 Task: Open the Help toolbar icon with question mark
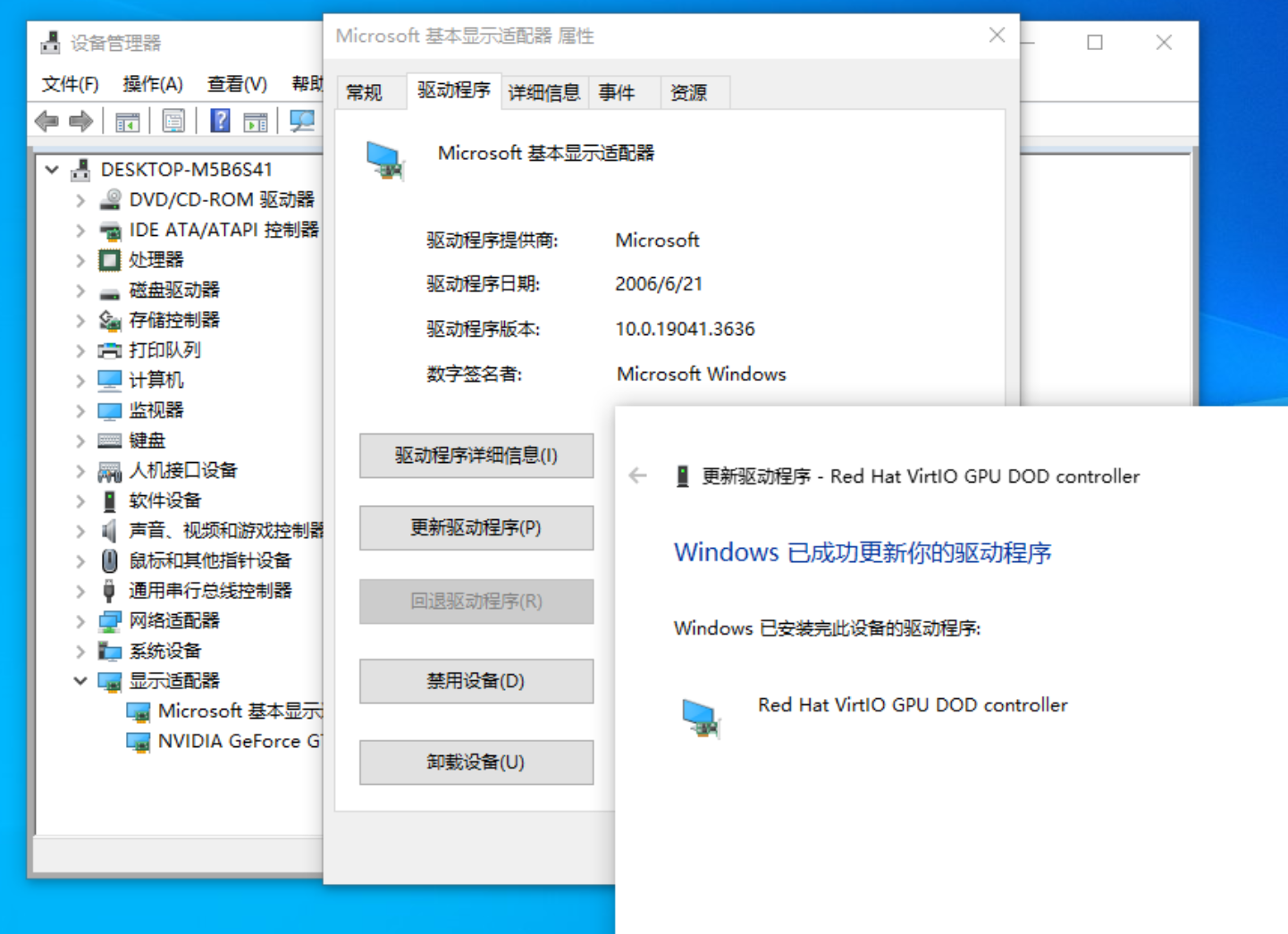point(220,121)
